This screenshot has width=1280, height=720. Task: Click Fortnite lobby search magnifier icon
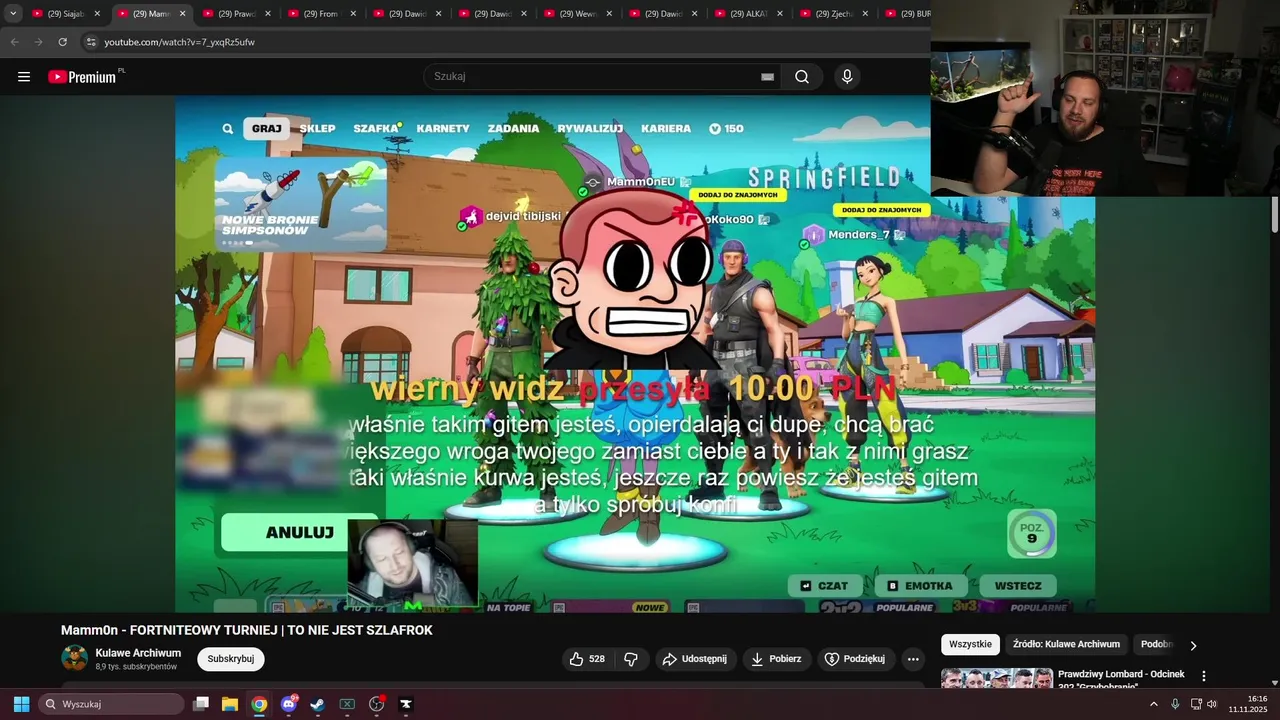pos(228,129)
